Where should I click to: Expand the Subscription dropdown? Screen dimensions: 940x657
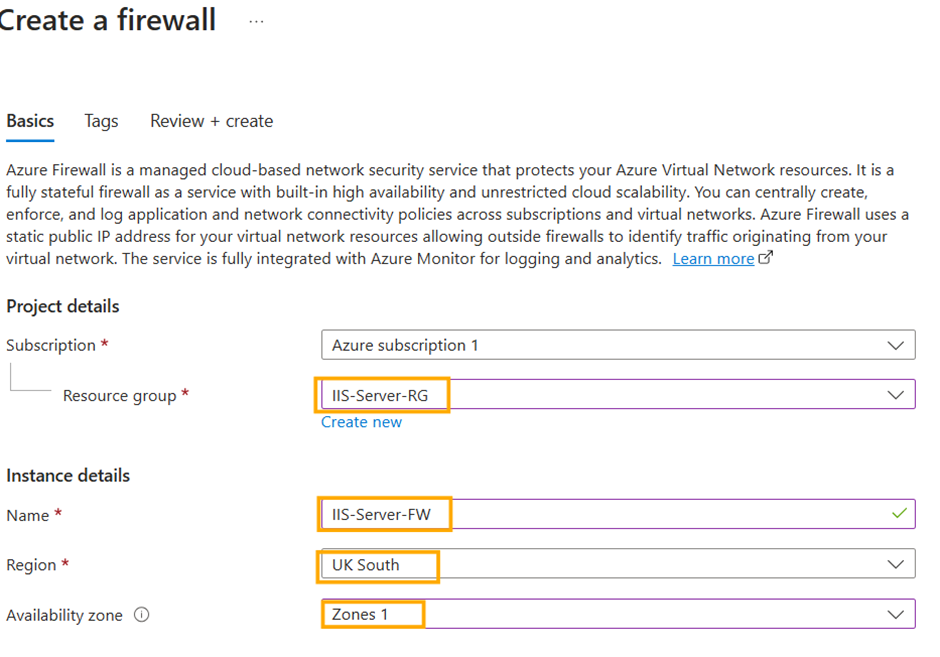tap(895, 345)
